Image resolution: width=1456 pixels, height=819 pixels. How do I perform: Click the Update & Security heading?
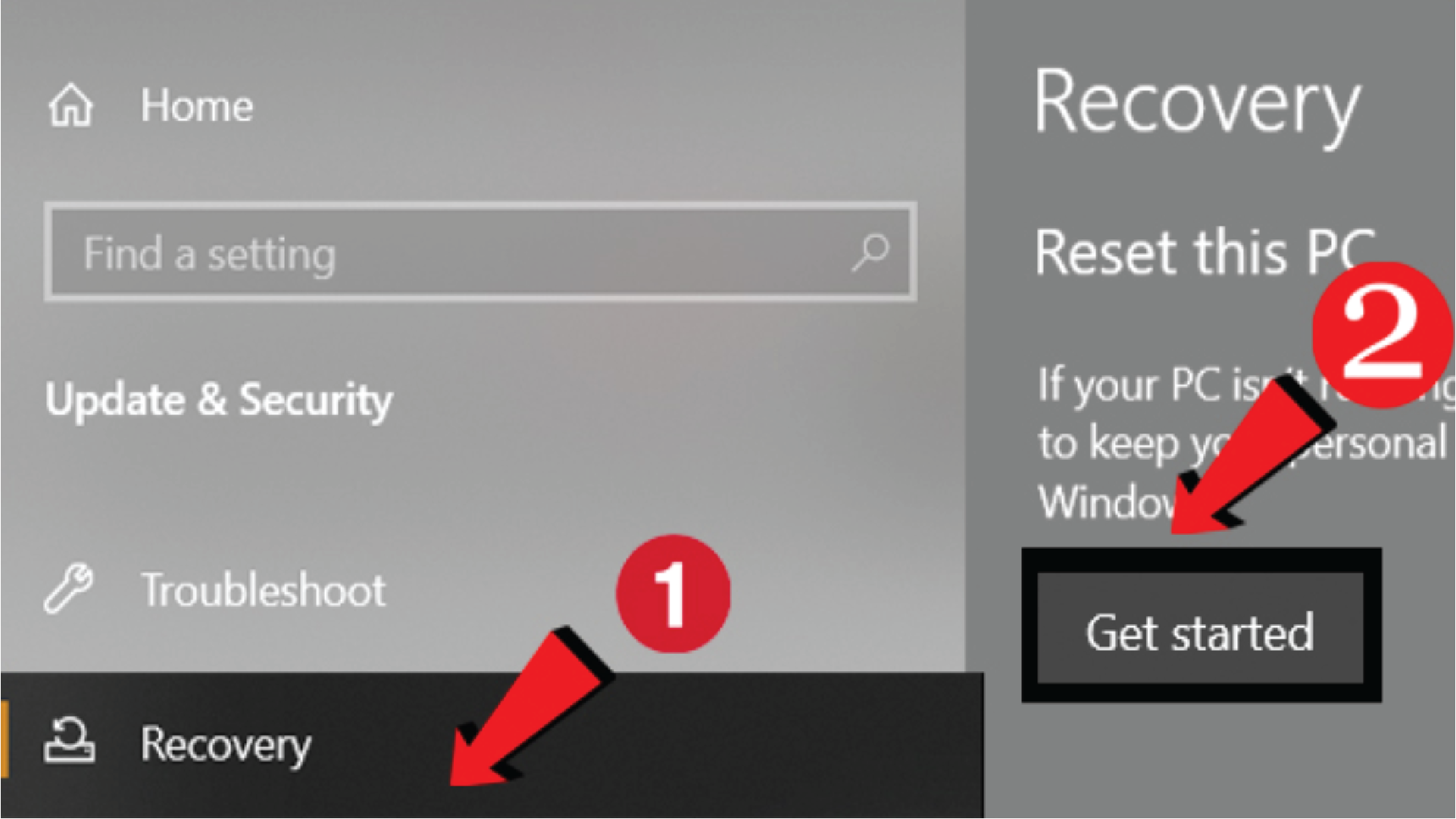coord(219,399)
